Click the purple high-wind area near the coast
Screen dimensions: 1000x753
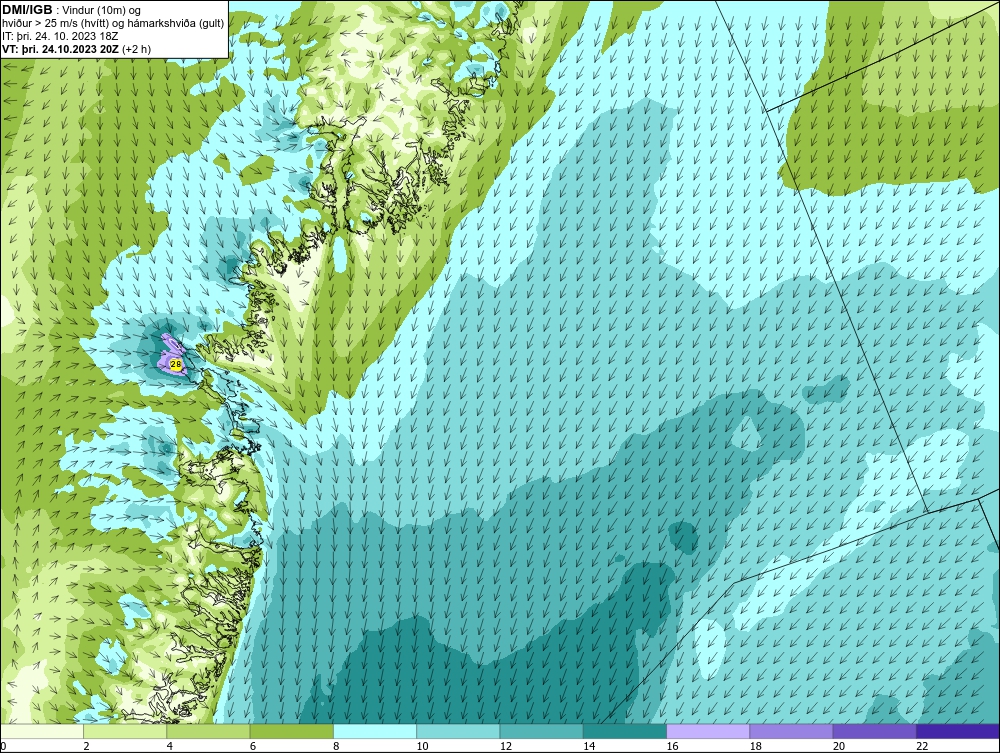tap(171, 354)
